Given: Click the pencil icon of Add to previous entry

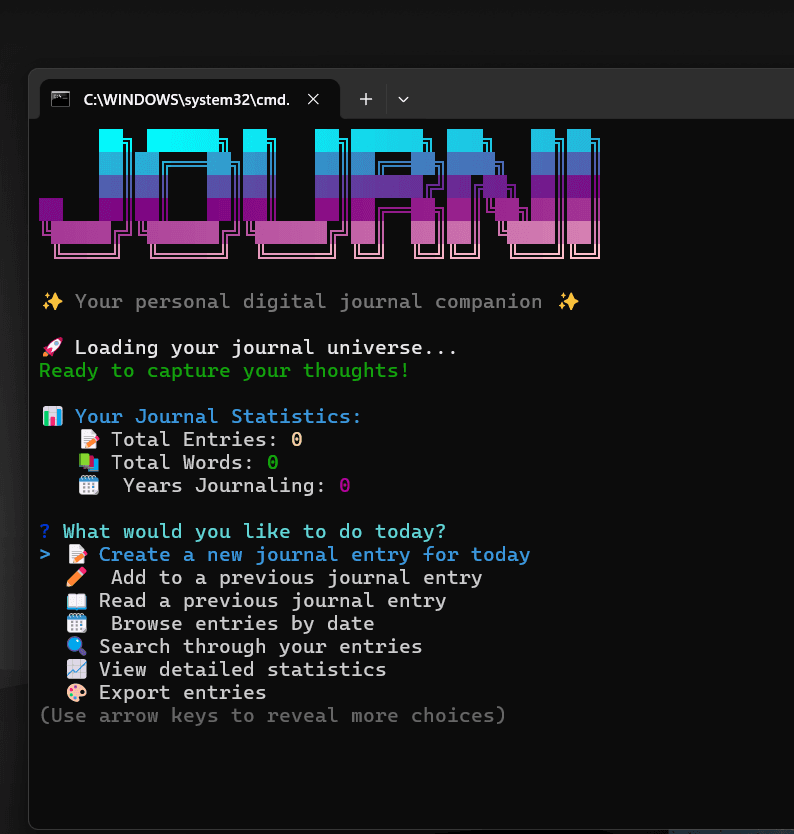Looking at the screenshot, I should pyautogui.click(x=77, y=577).
